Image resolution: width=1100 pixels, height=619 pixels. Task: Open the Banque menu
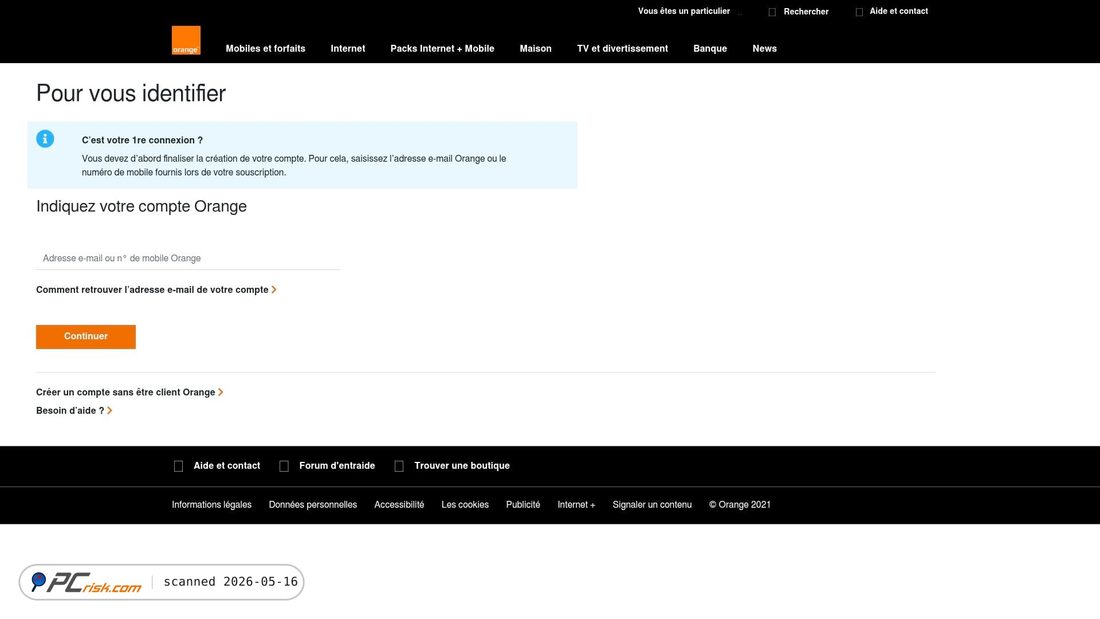tap(710, 48)
